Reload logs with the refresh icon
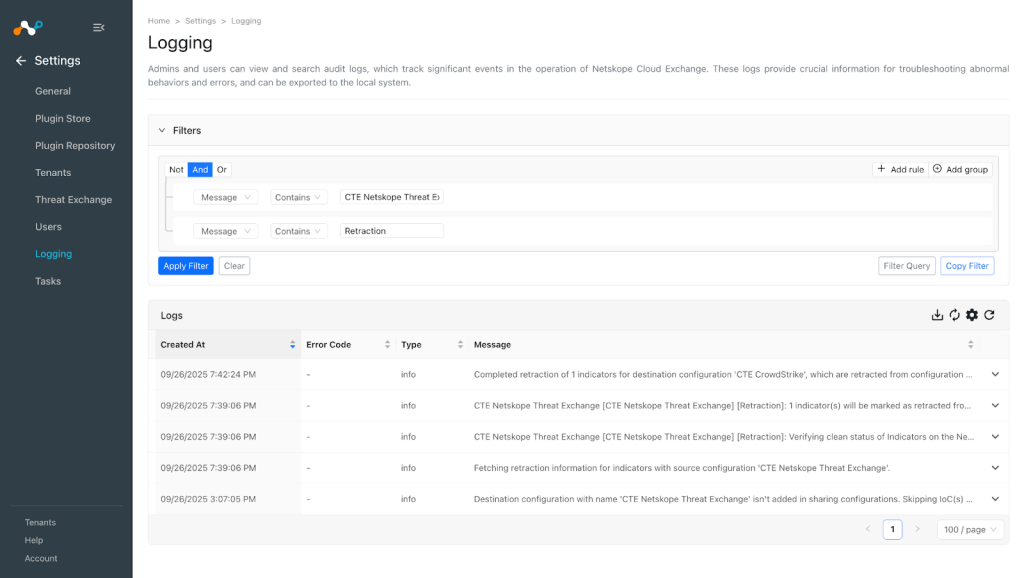 (989, 315)
